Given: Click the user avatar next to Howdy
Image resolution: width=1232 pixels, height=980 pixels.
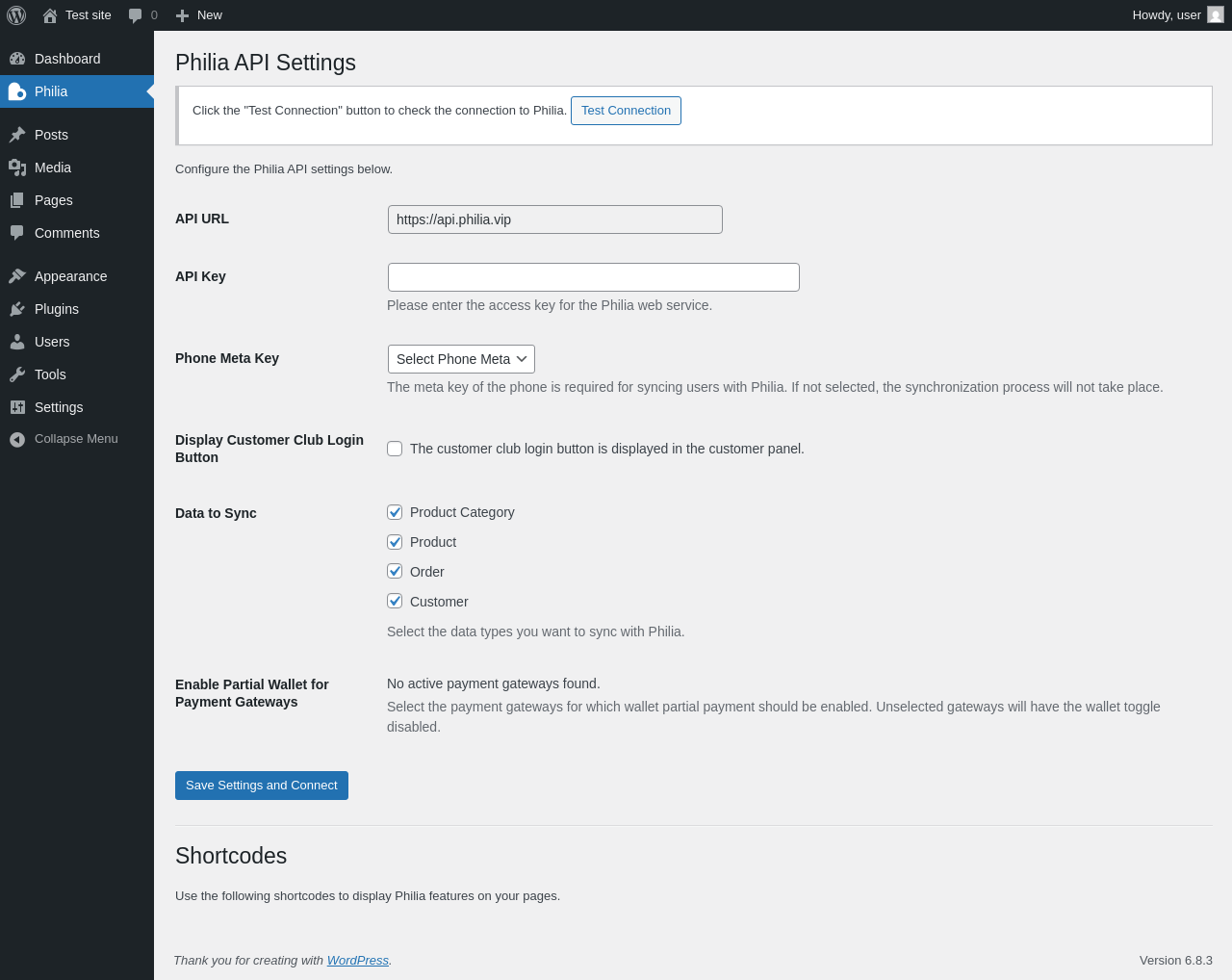Looking at the screenshot, I should 1216,15.
